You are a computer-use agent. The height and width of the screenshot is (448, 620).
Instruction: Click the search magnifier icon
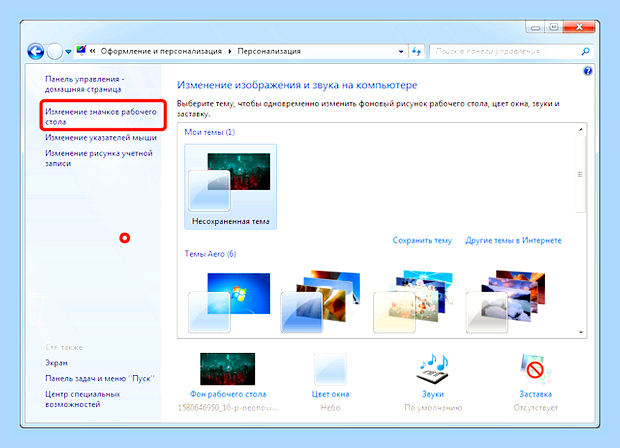coord(586,51)
